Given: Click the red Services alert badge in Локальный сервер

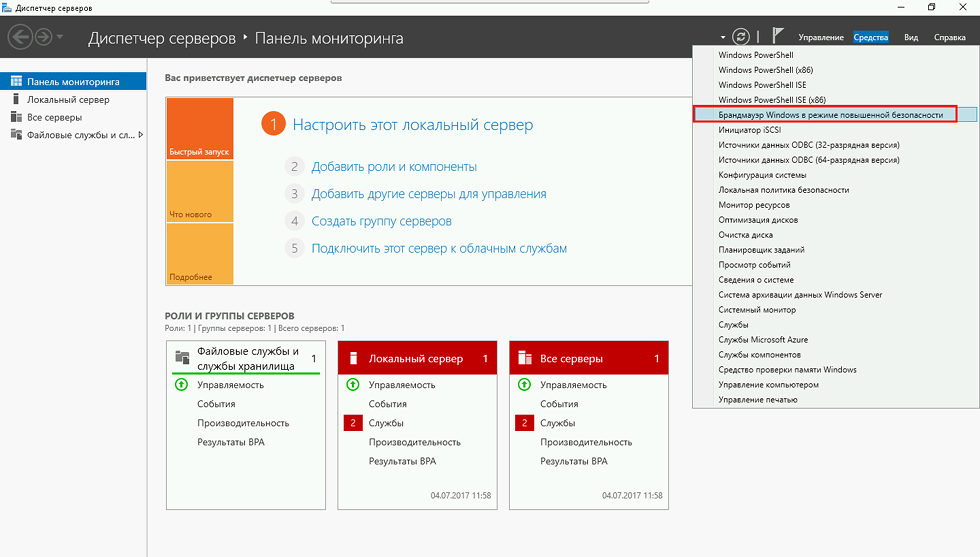Looking at the screenshot, I should coord(352,423).
